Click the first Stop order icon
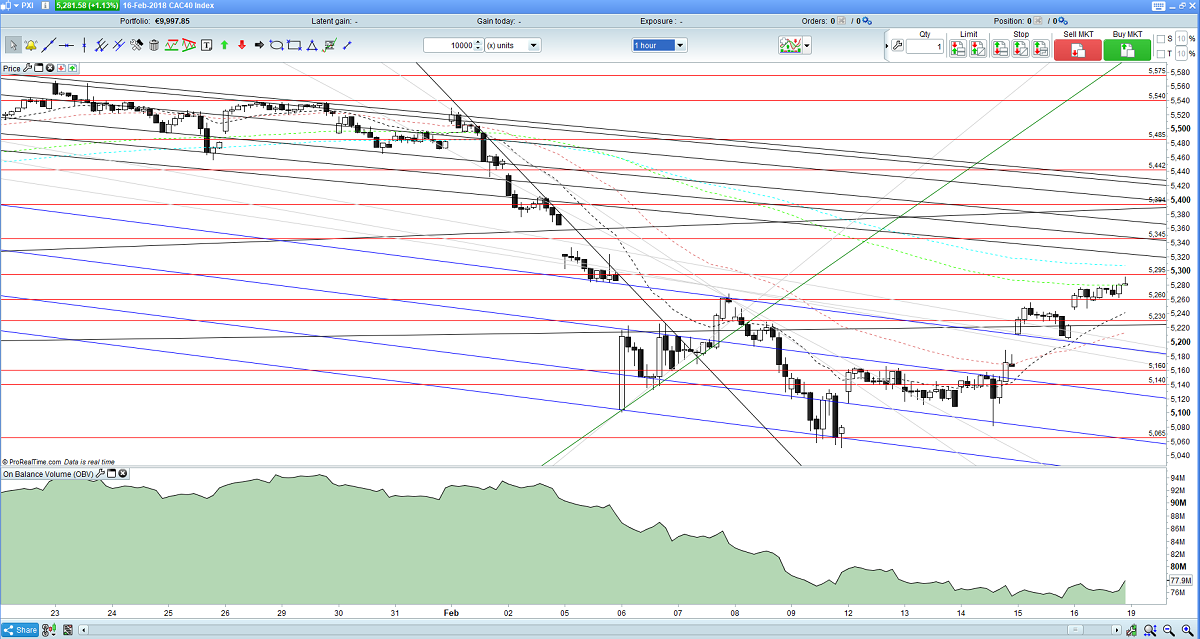 (x=1000, y=48)
